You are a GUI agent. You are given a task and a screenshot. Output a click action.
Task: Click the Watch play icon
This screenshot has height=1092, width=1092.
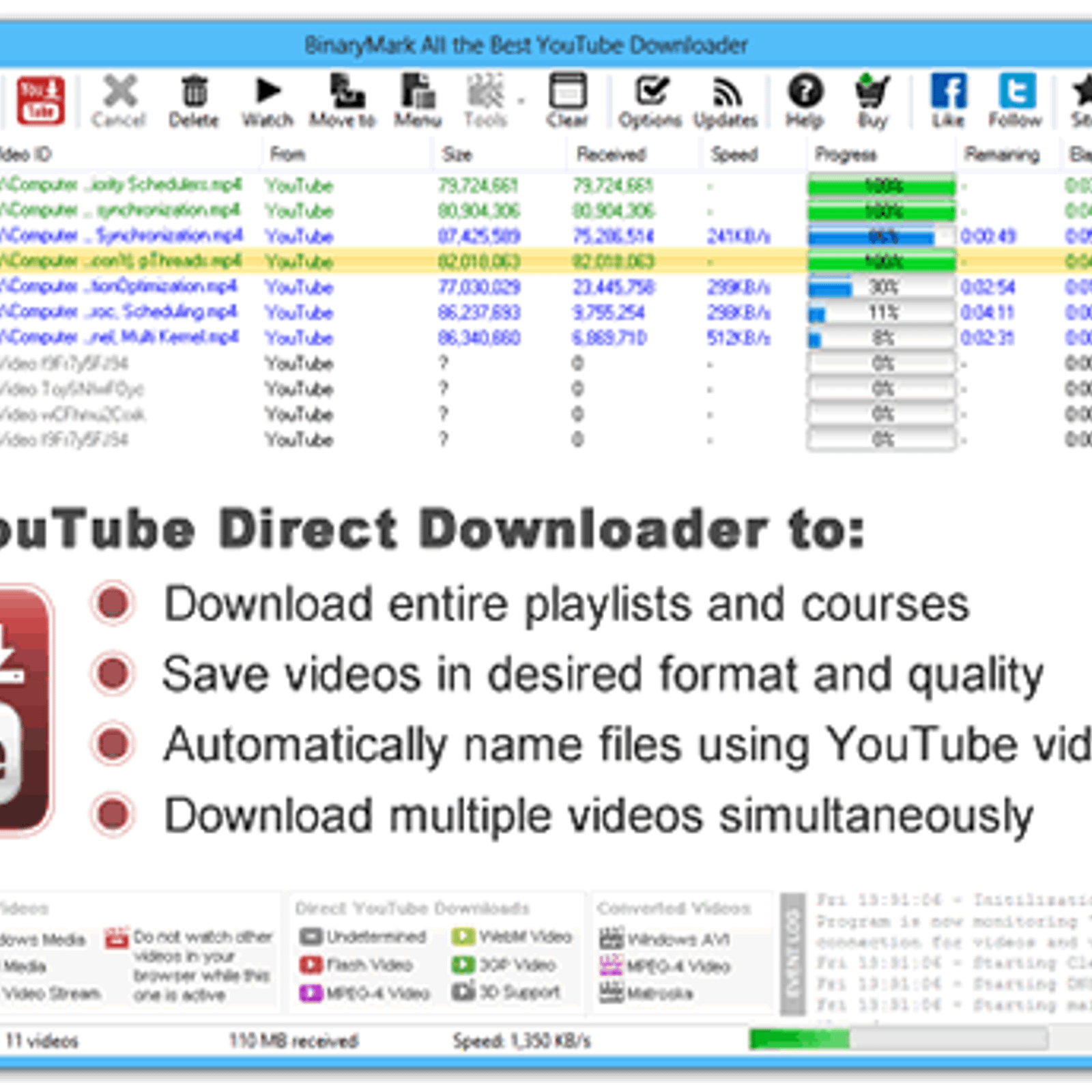tap(268, 91)
